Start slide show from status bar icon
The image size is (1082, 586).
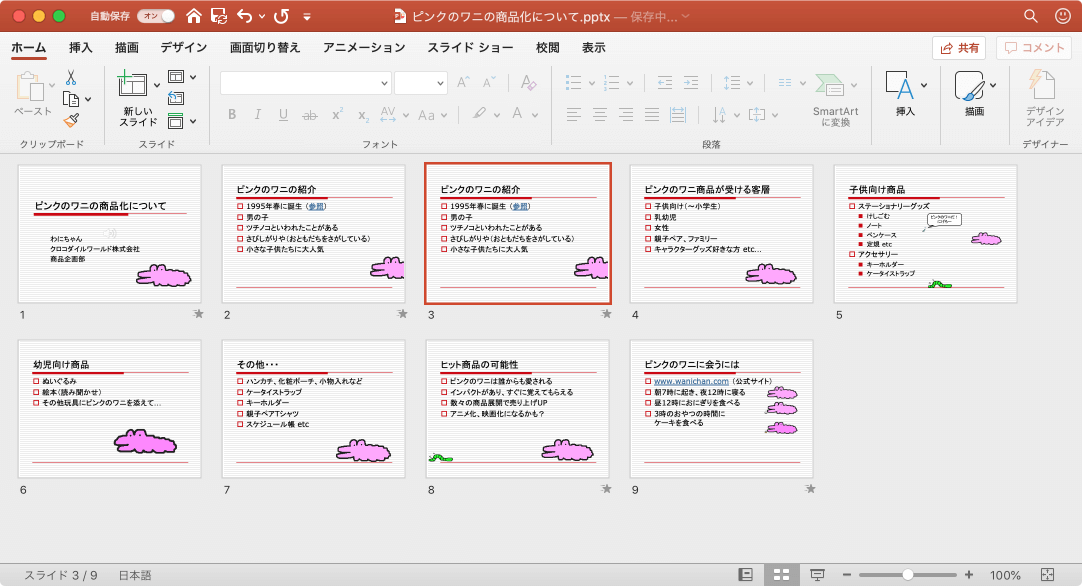click(817, 575)
